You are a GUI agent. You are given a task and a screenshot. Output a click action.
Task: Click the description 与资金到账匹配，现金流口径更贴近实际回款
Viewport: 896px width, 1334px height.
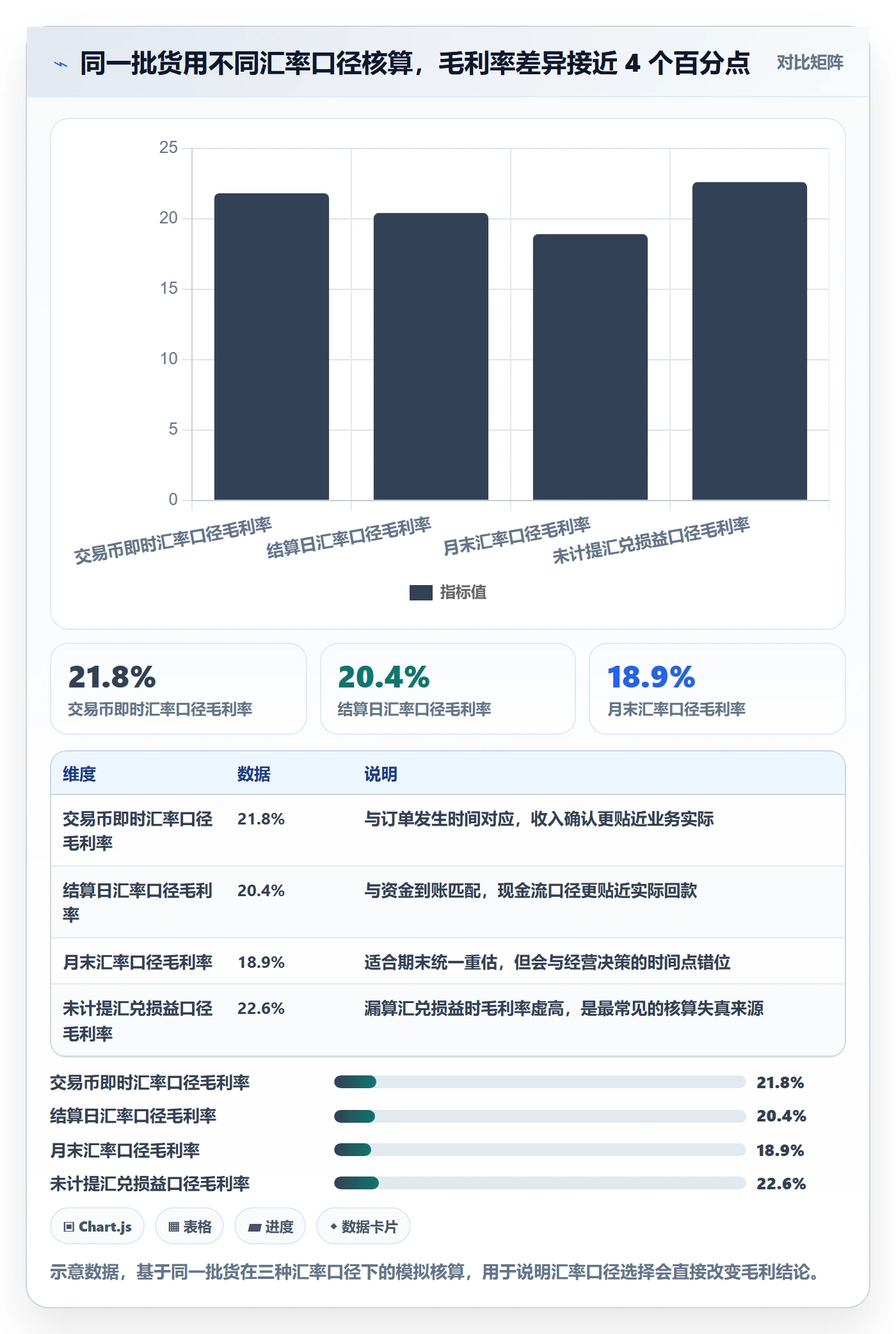point(531,890)
